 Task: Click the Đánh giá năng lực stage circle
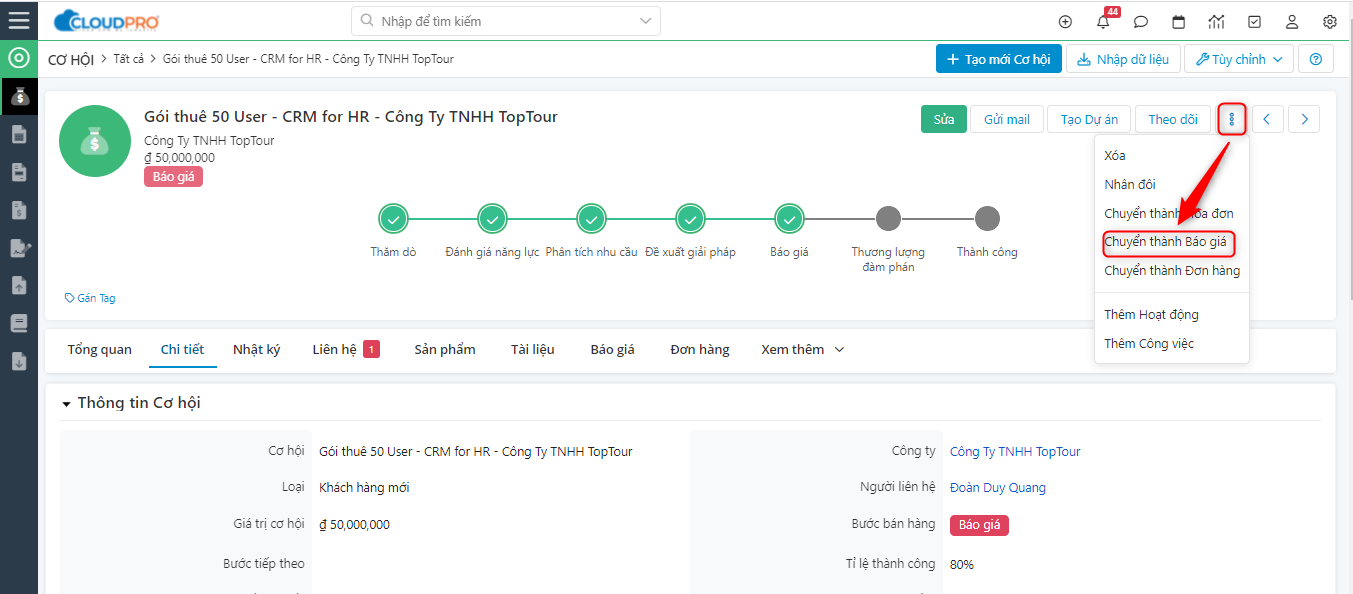(x=492, y=218)
